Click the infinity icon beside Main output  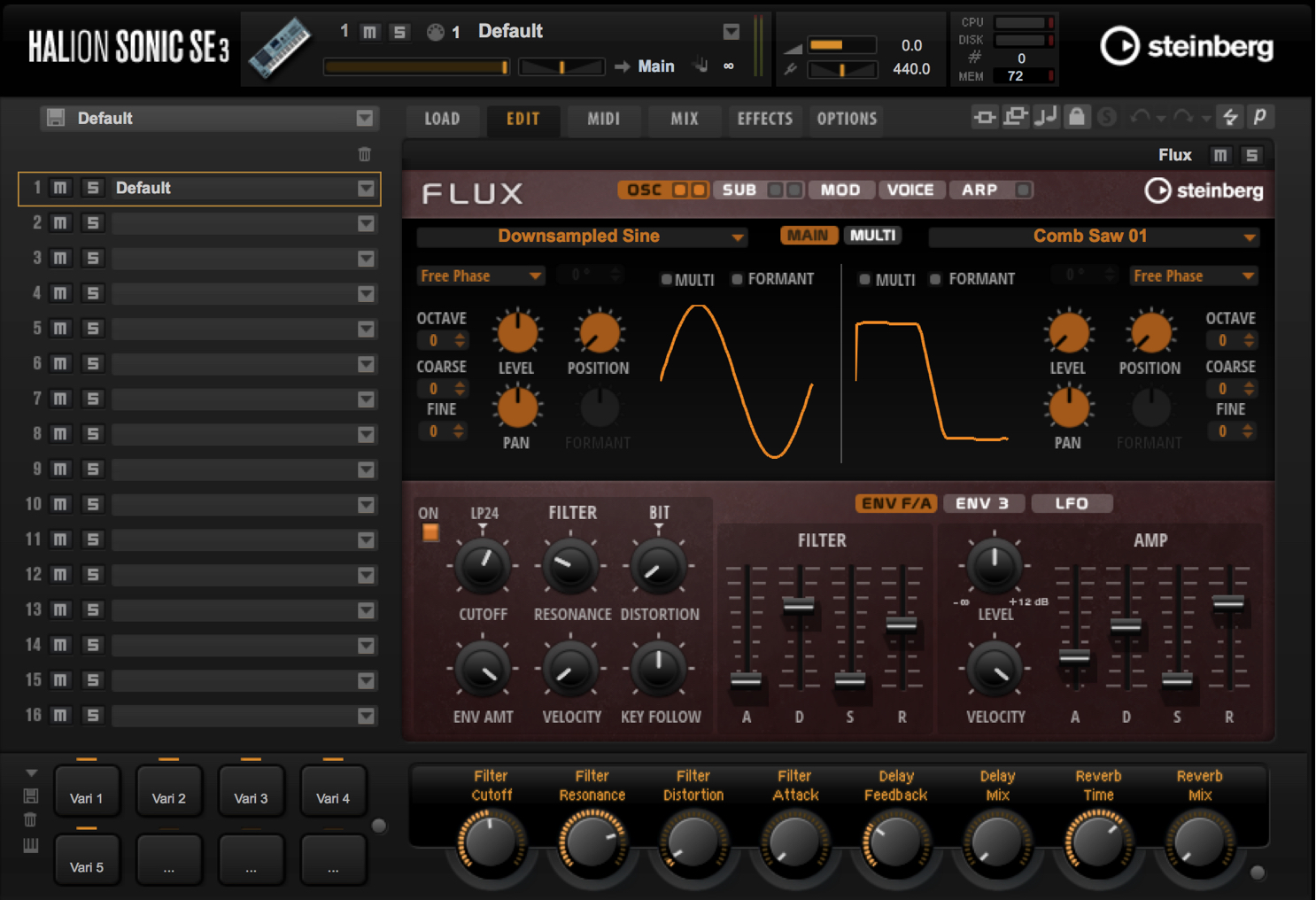[x=729, y=66]
